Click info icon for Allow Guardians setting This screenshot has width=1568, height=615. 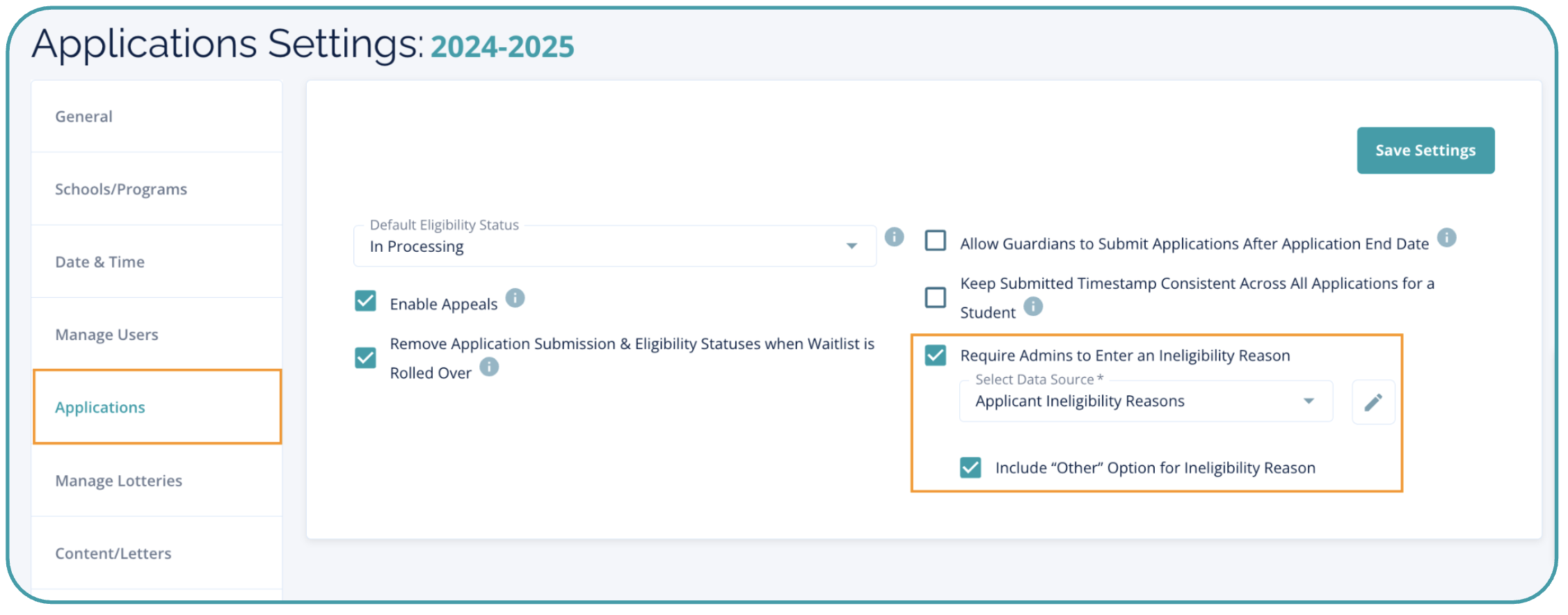(x=1446, y=237)
